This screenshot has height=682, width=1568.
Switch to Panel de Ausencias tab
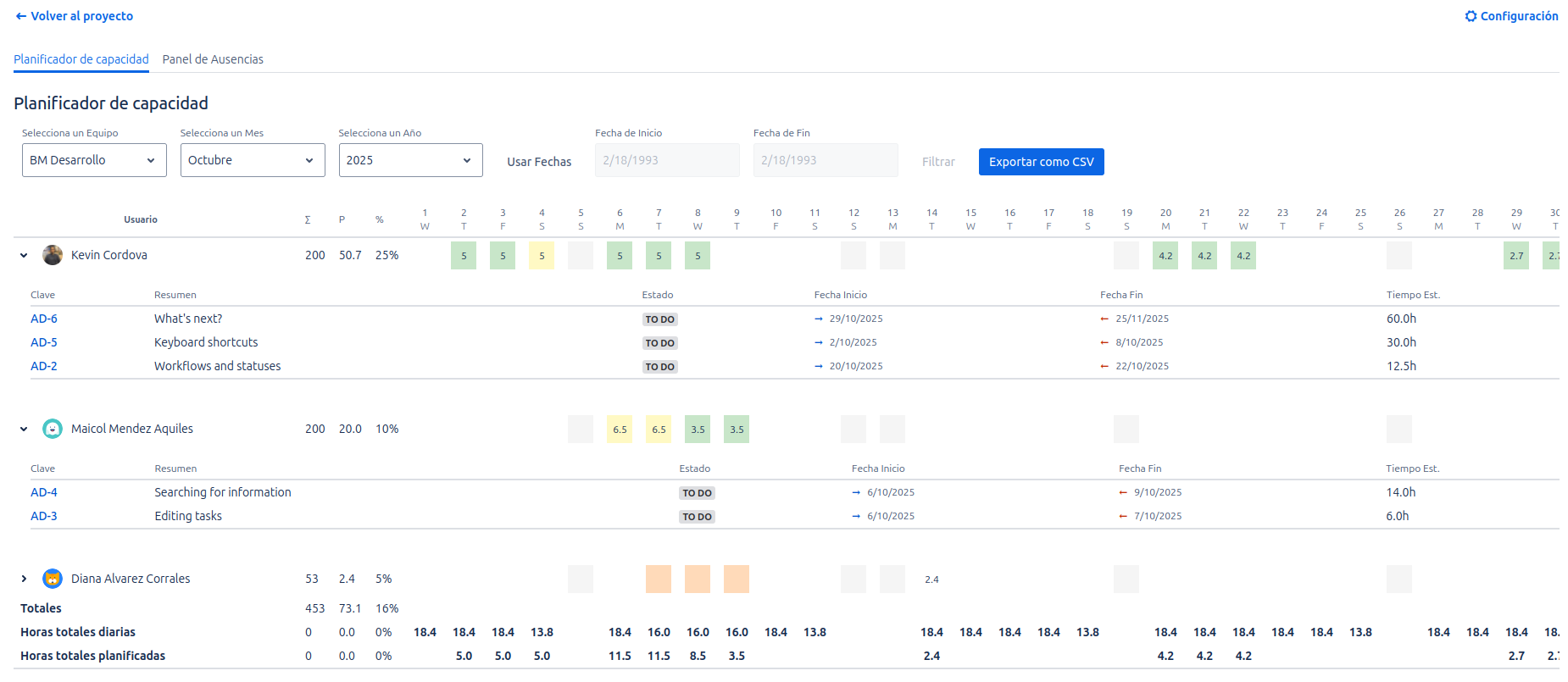213,59
